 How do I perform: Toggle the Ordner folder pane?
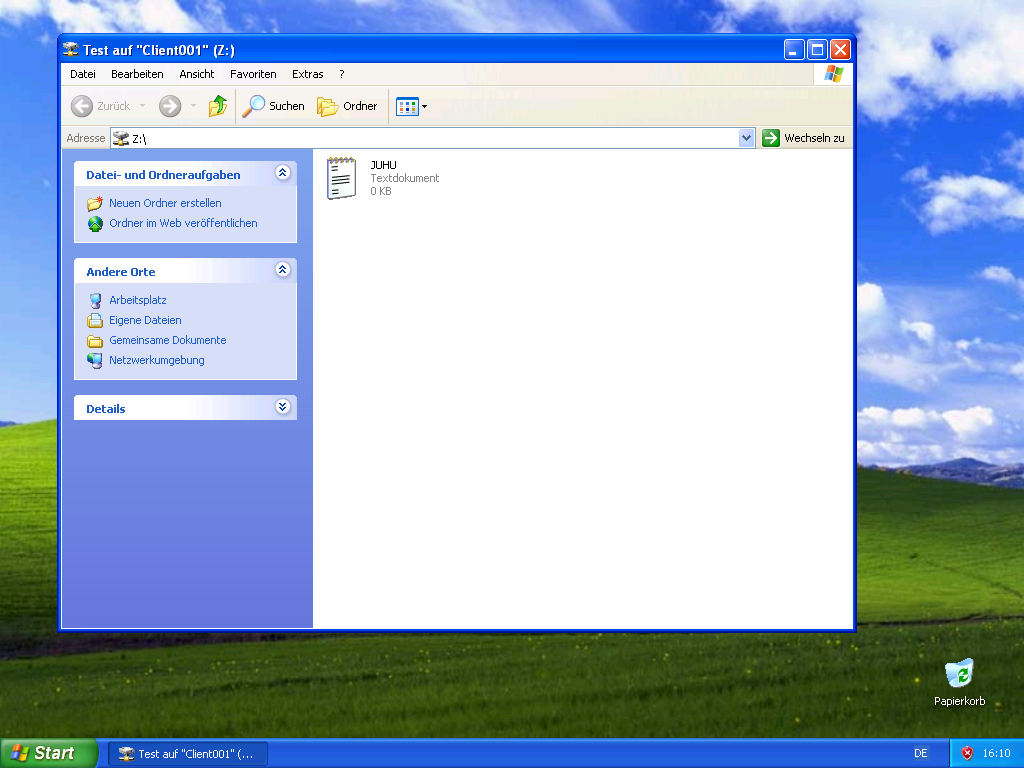[347, 106]
